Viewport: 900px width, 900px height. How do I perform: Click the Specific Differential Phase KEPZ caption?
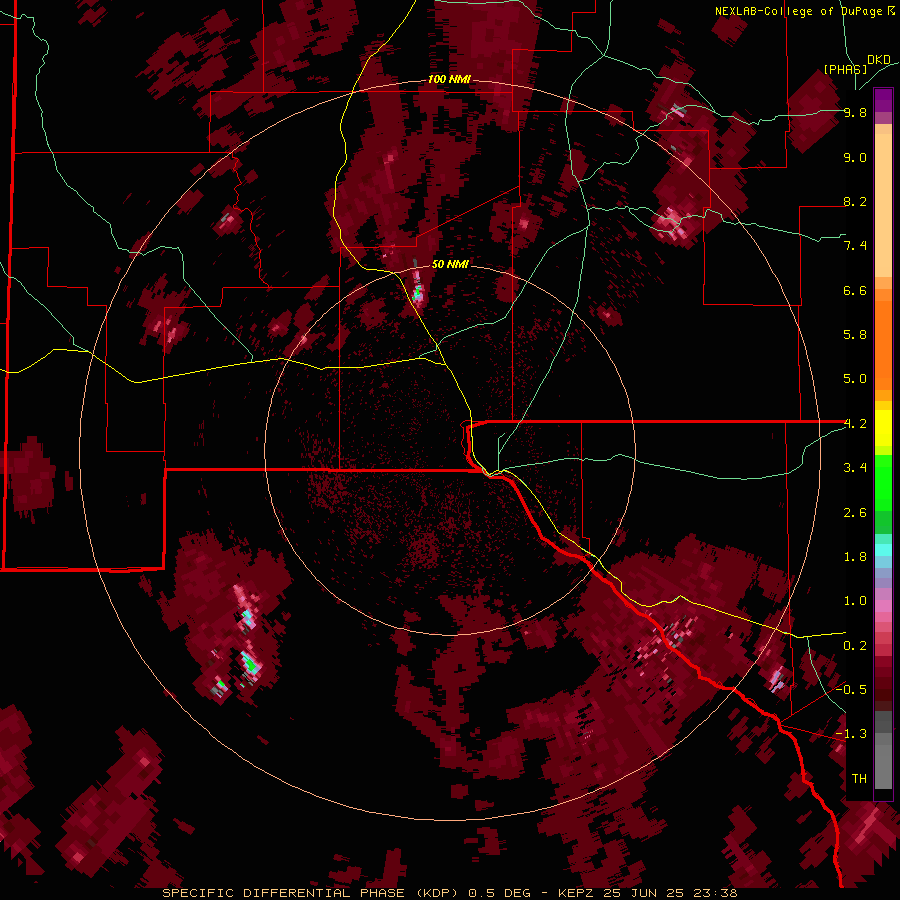[x=449, y=893]
